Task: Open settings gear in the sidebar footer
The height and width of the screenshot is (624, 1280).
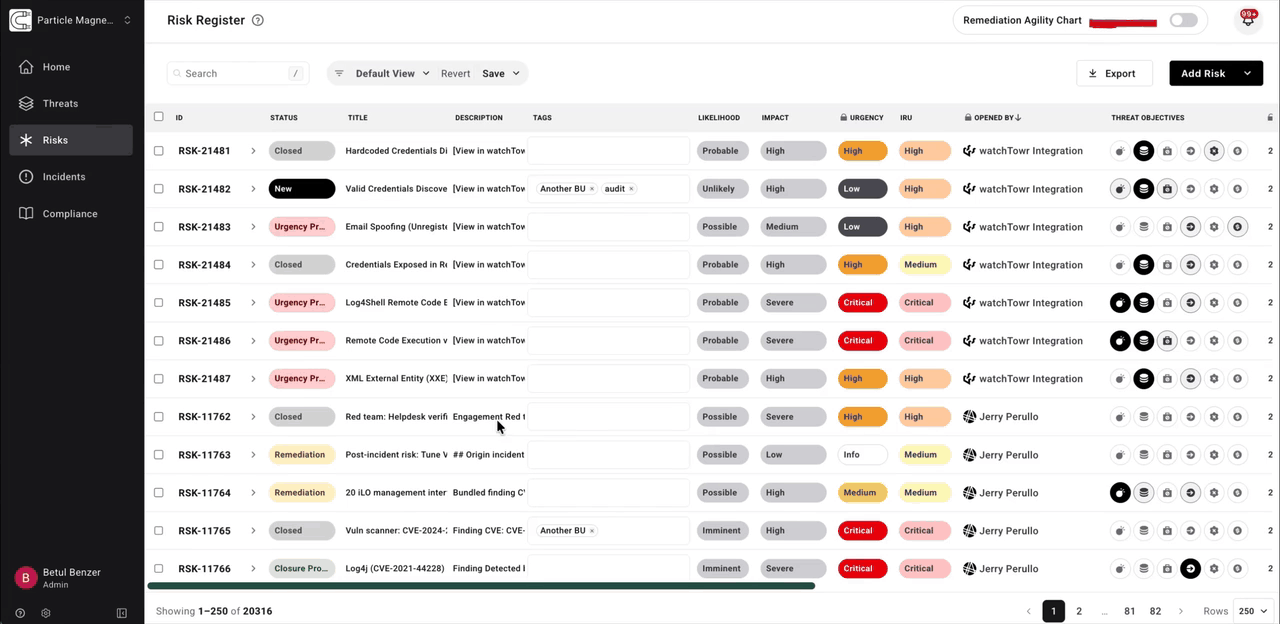Action: tap(46, 613)
